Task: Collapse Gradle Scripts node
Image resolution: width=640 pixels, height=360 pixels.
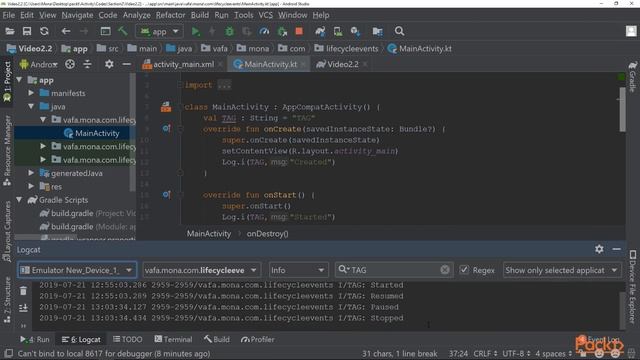Action: 19,200
